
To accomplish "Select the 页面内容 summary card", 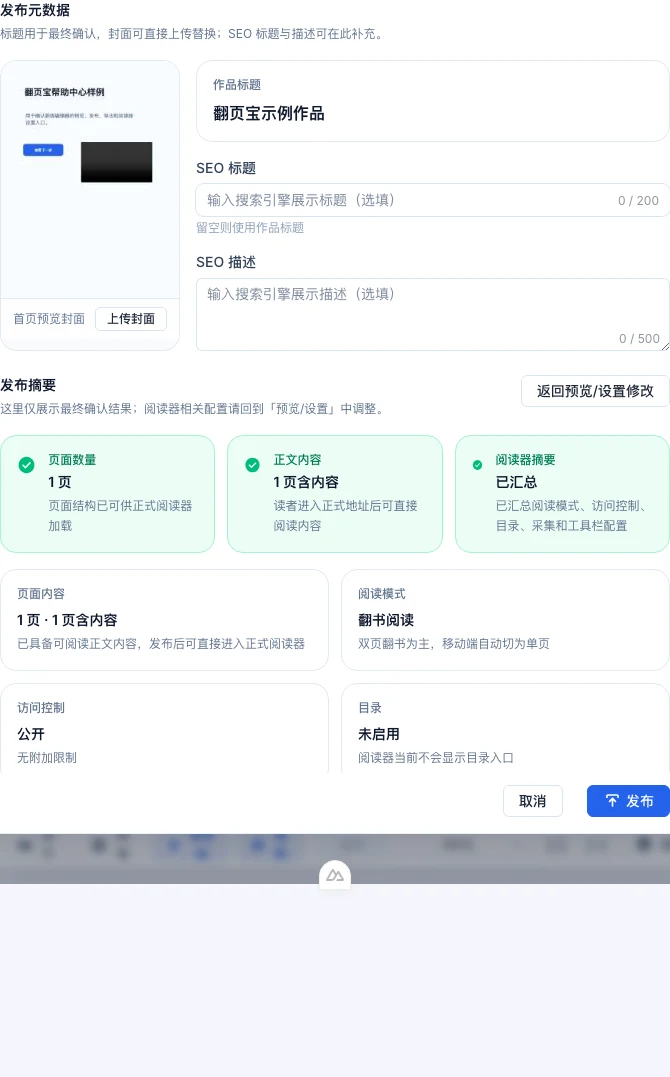I will click(x=164, y=620).
